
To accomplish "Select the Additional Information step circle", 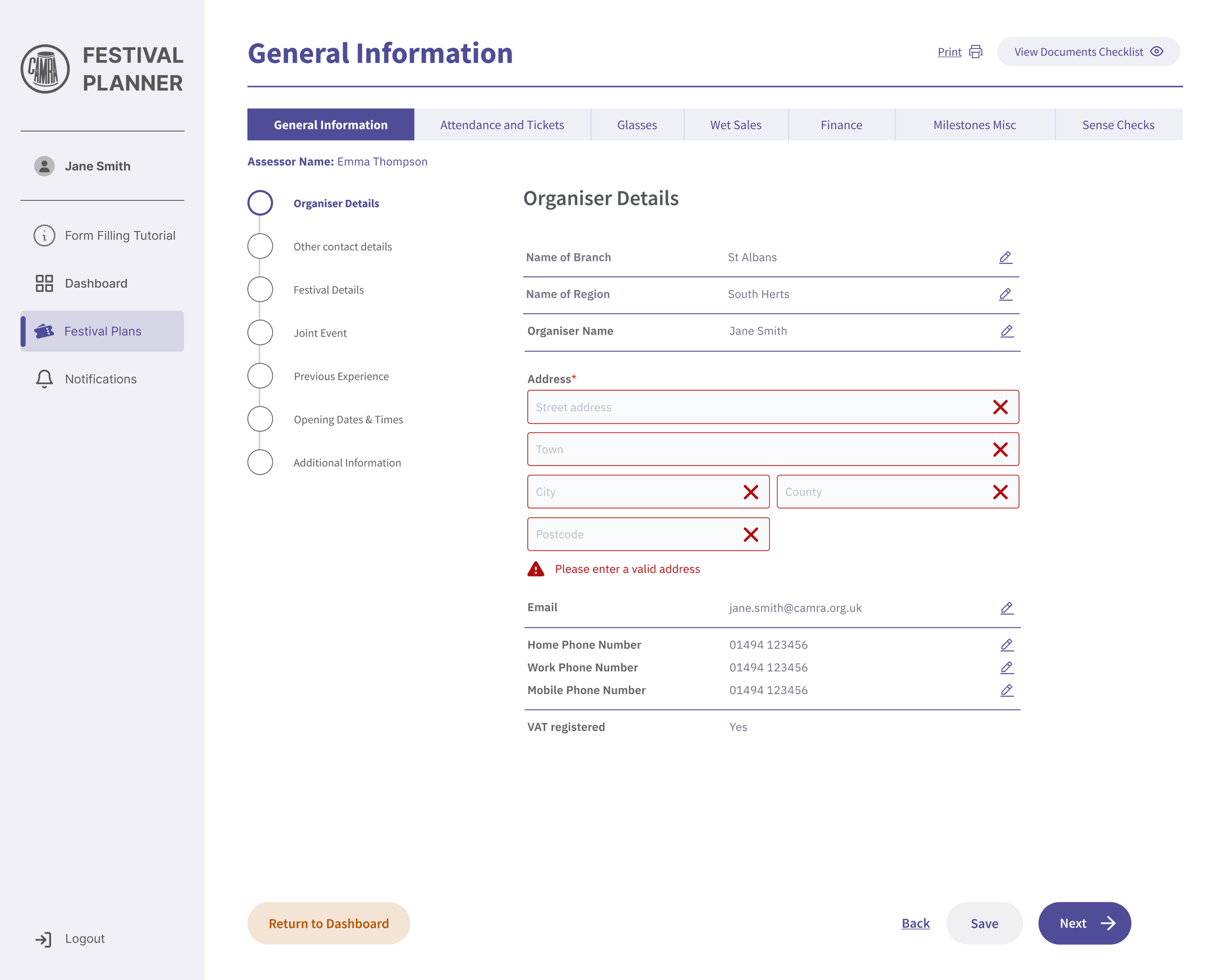I will [x=260, y=462].
